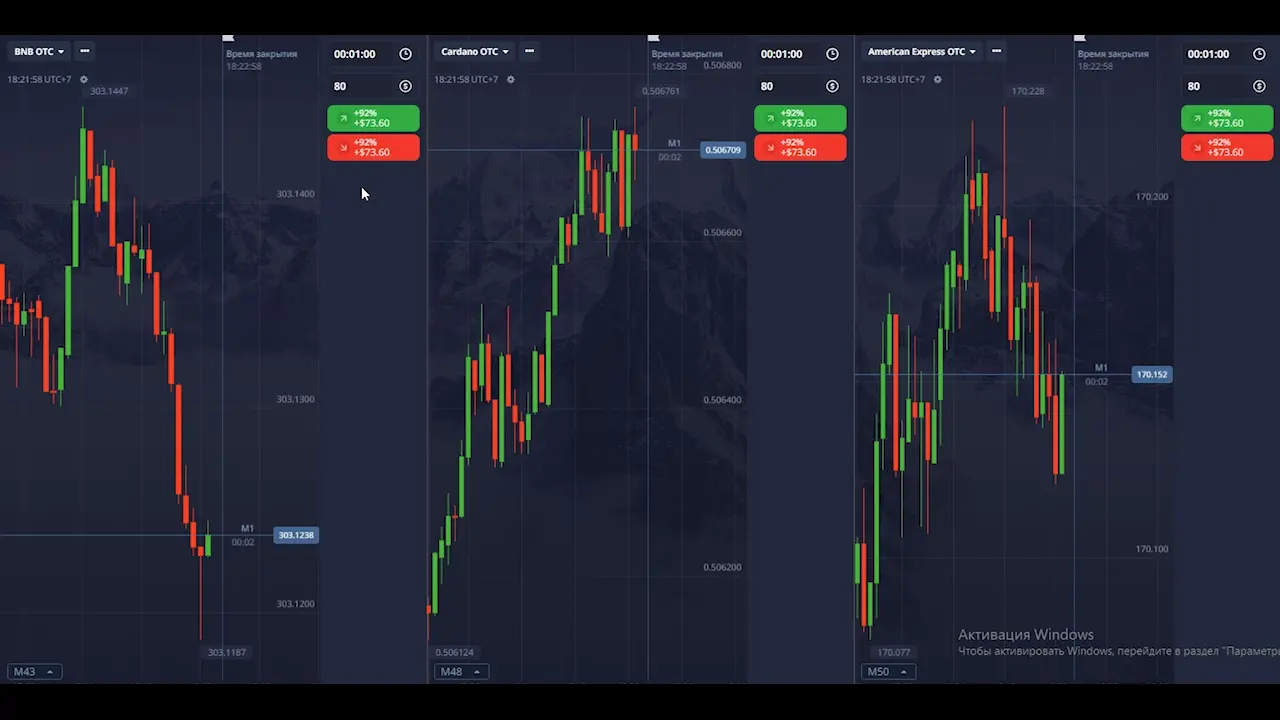
Task: Open the Cardano OTC asset dropdown
Action: tap(475, 51)
